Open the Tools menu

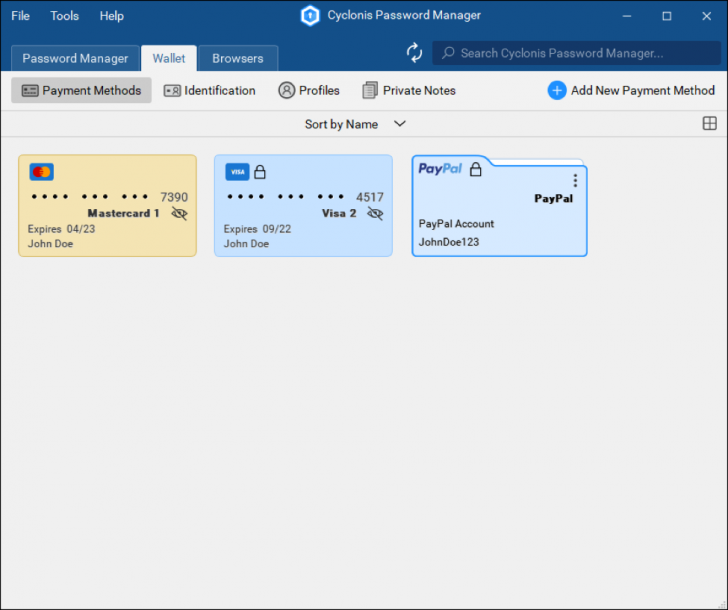coord(65,16)
